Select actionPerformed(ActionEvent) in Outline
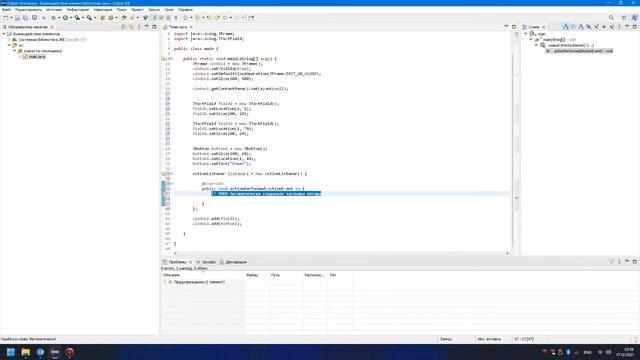Viewport: 640px width, 360px height. click(x=580, y=51)
